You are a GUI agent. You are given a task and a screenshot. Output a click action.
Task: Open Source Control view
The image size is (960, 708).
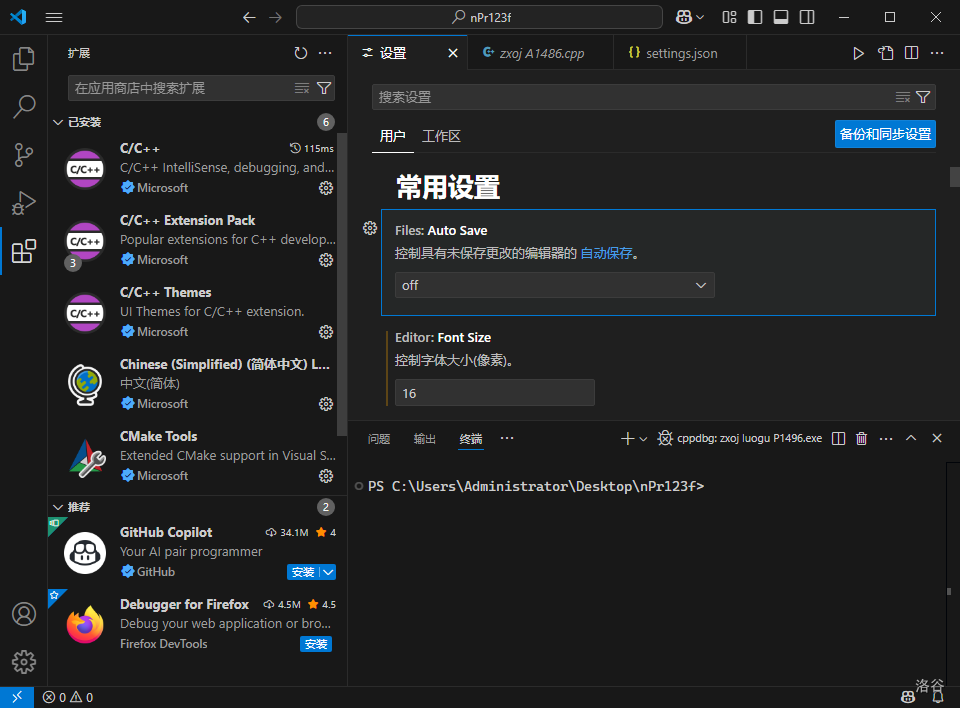[x=24, y=155]
